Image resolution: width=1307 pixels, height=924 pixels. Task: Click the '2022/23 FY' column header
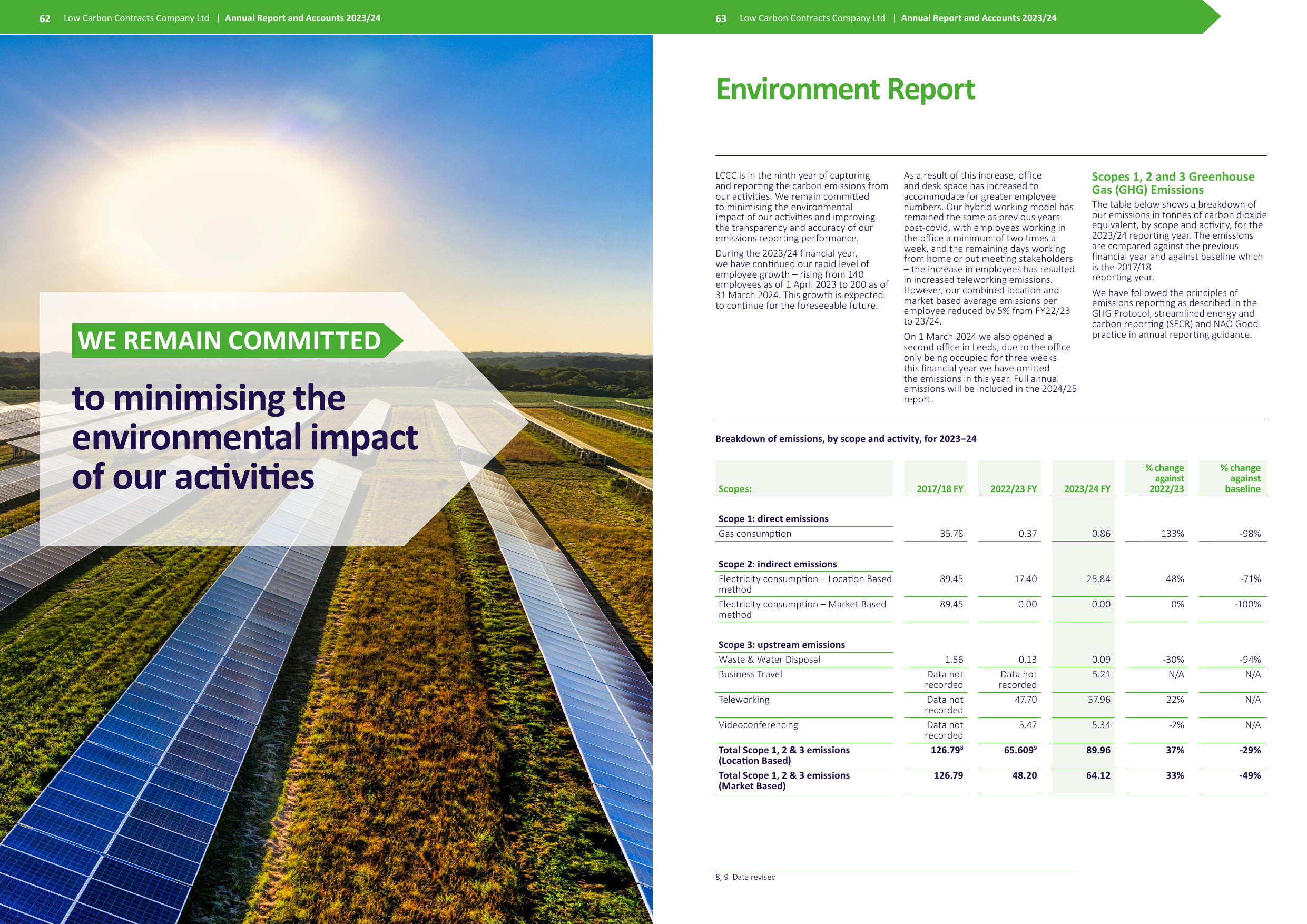1013,489
